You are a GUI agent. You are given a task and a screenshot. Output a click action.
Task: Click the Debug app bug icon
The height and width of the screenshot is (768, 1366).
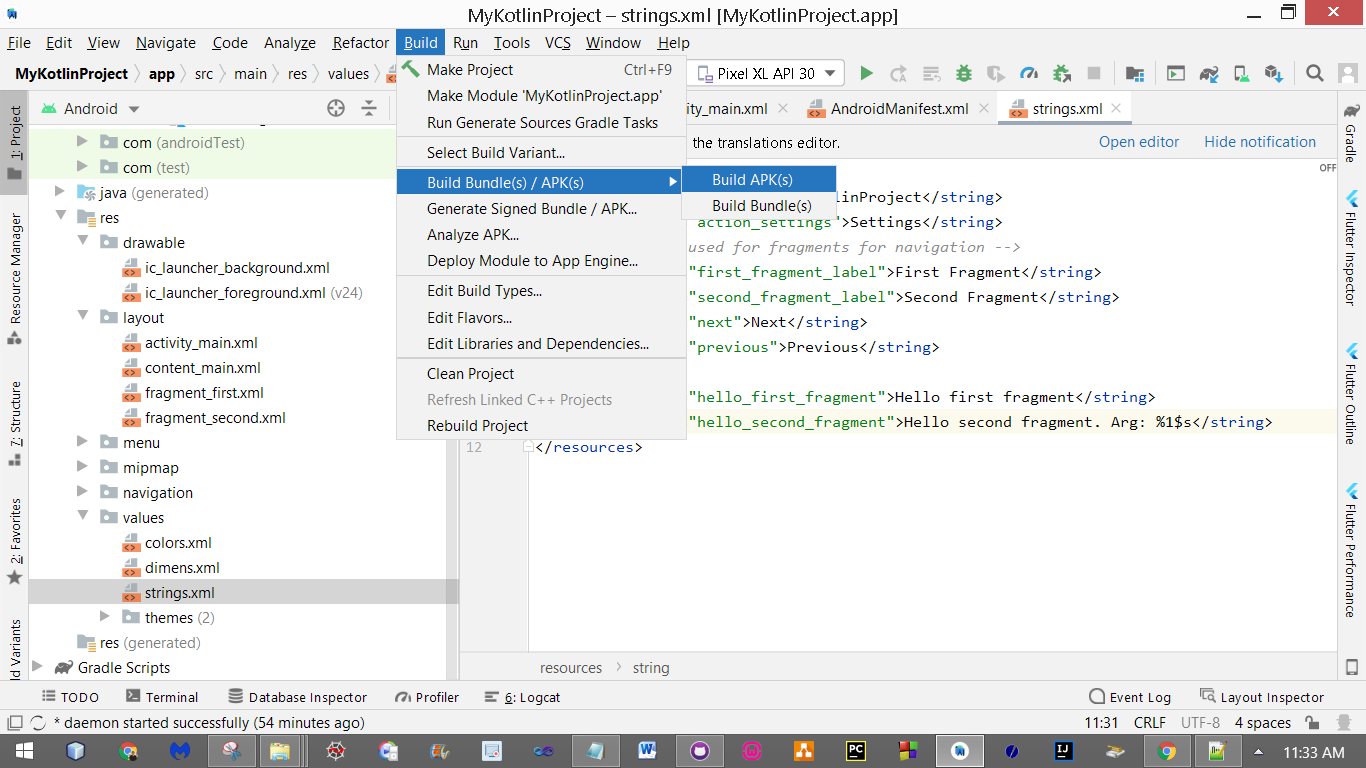tap(964, 74)
